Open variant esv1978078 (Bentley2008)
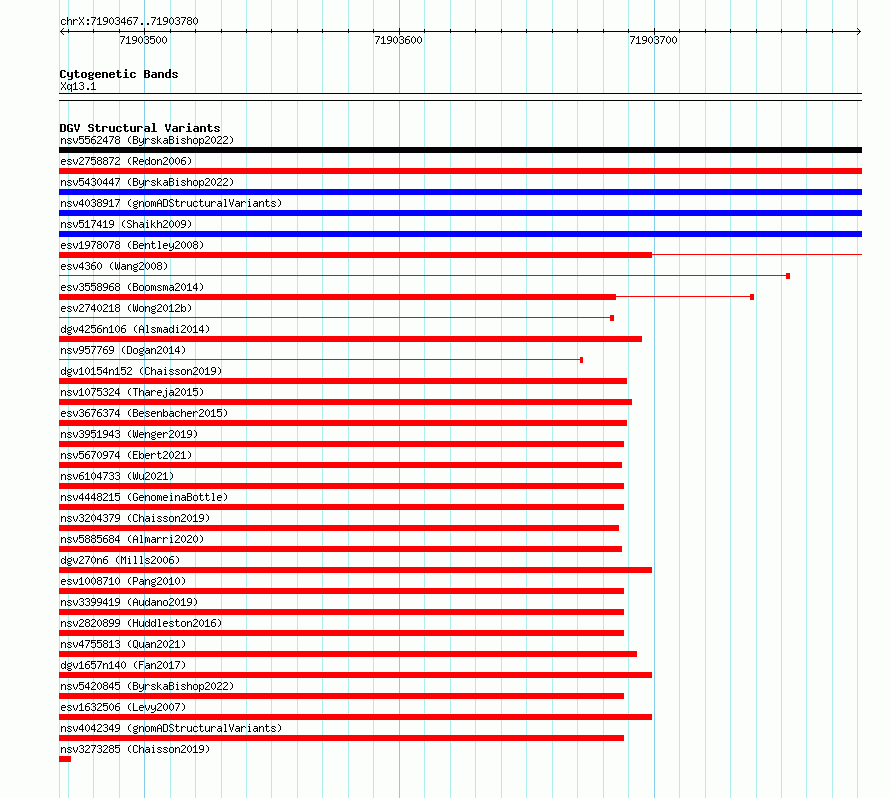 tap(132, 245)
